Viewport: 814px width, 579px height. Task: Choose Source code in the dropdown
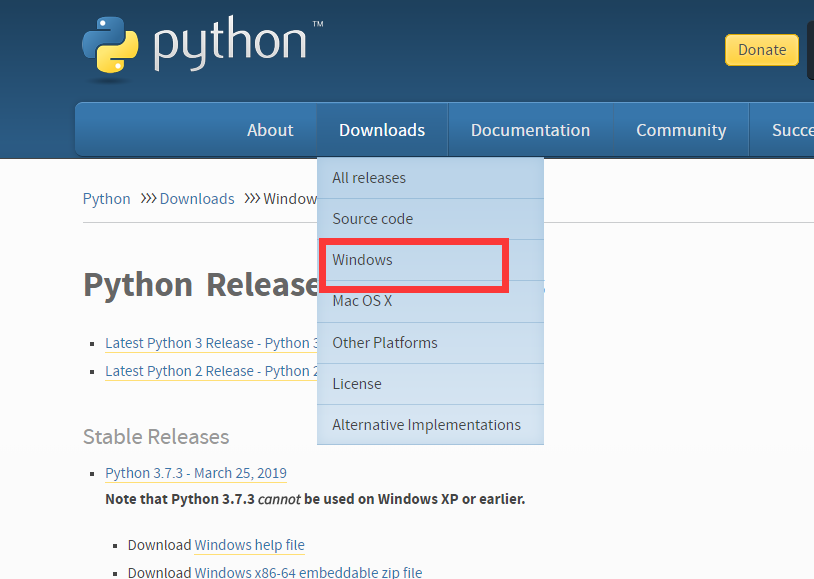pos(430,219)
